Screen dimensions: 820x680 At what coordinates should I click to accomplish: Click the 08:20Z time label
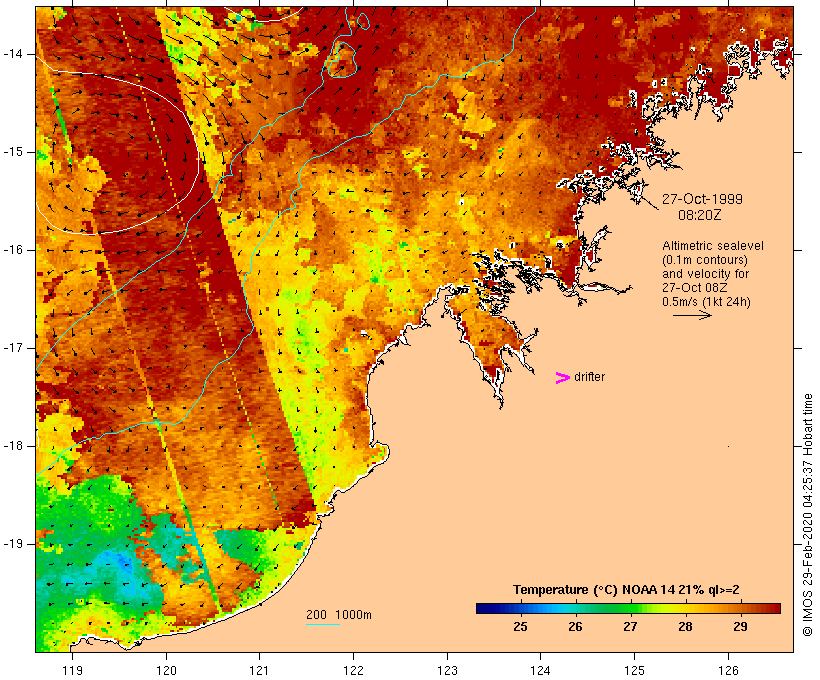coord(699,215)
